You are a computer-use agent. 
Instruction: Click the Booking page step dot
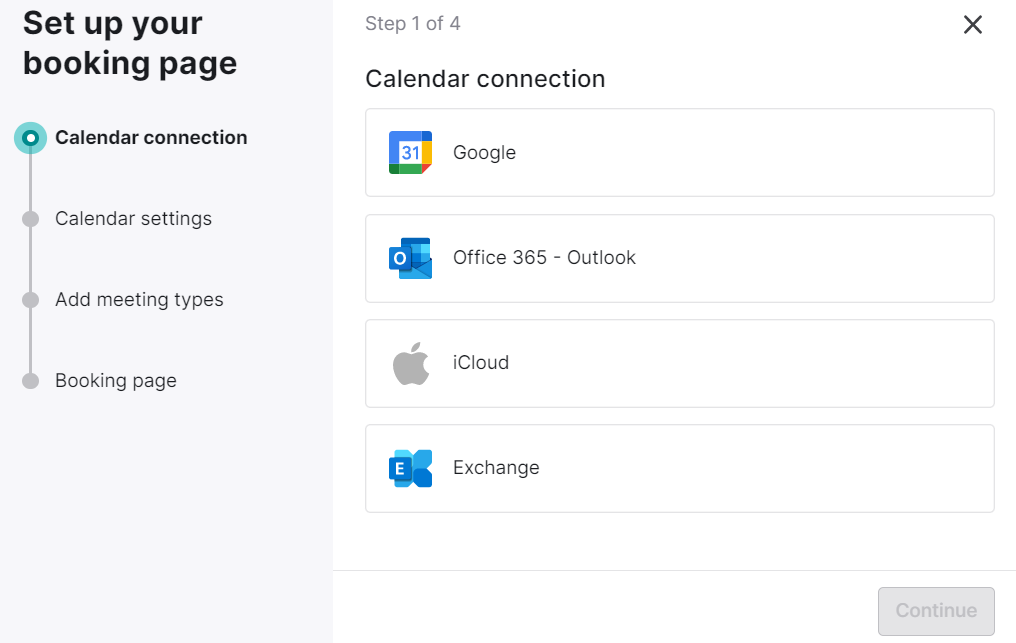[30, 380]
